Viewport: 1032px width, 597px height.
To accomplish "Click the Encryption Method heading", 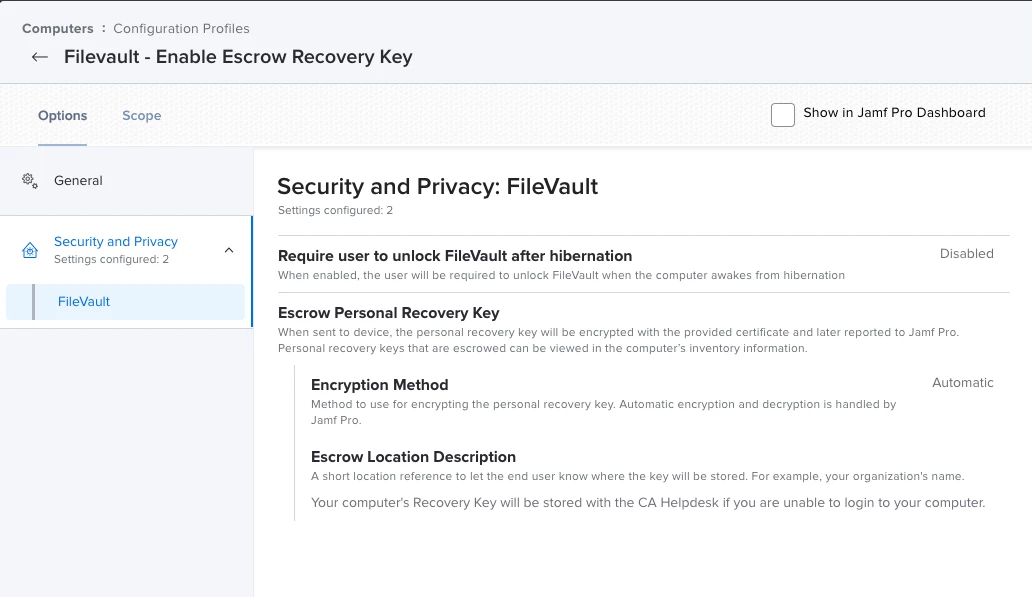I will [x=379, y=384].
